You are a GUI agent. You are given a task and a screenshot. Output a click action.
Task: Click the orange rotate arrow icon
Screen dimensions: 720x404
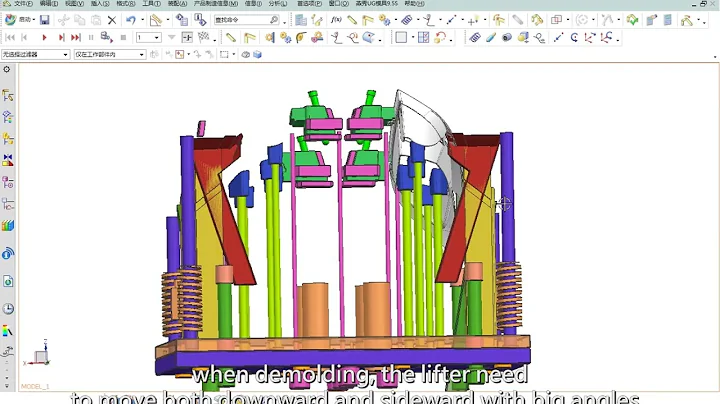pyautogui.click(x=440, y=38)
